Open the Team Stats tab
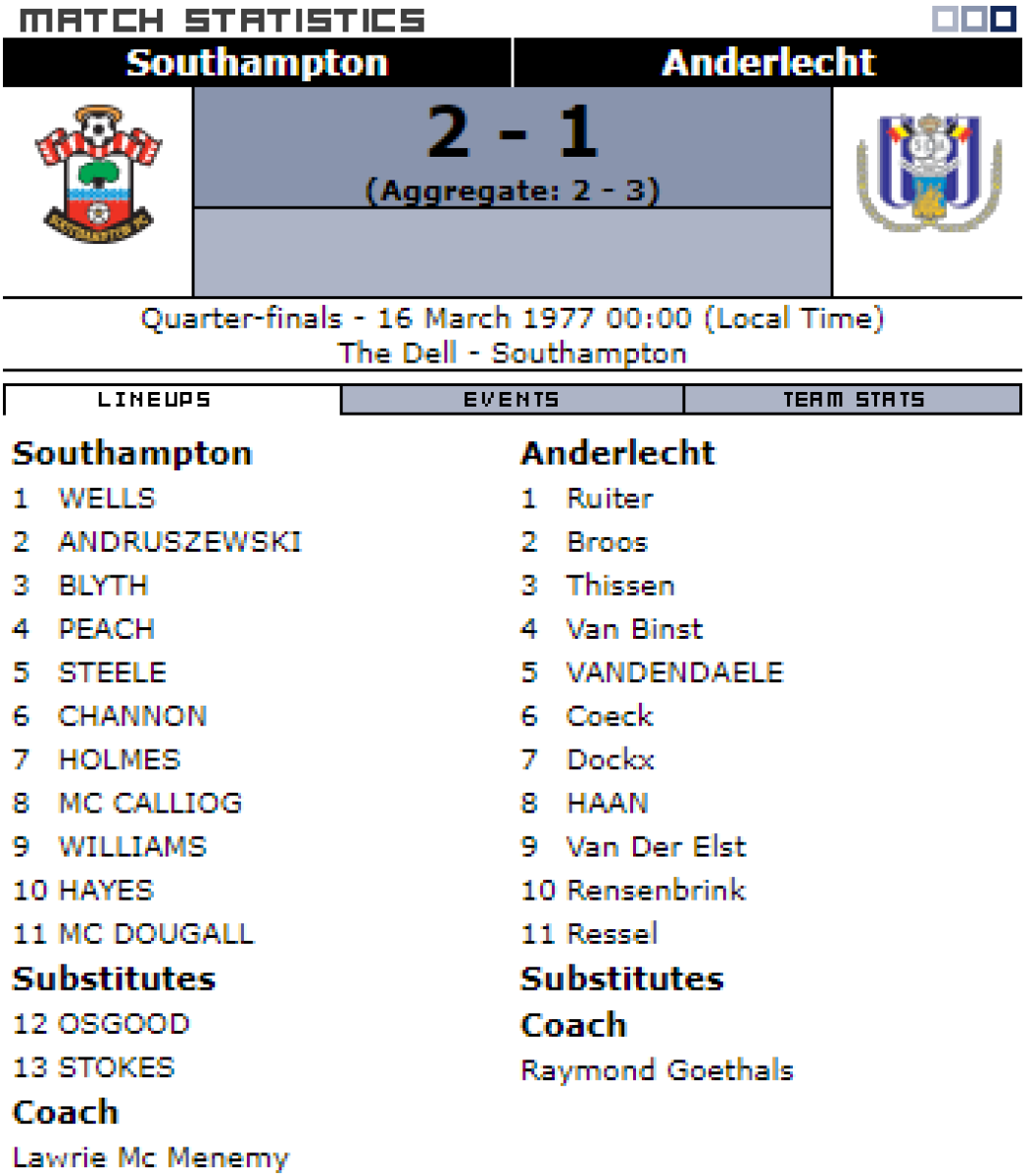 [x=853, y=400]
